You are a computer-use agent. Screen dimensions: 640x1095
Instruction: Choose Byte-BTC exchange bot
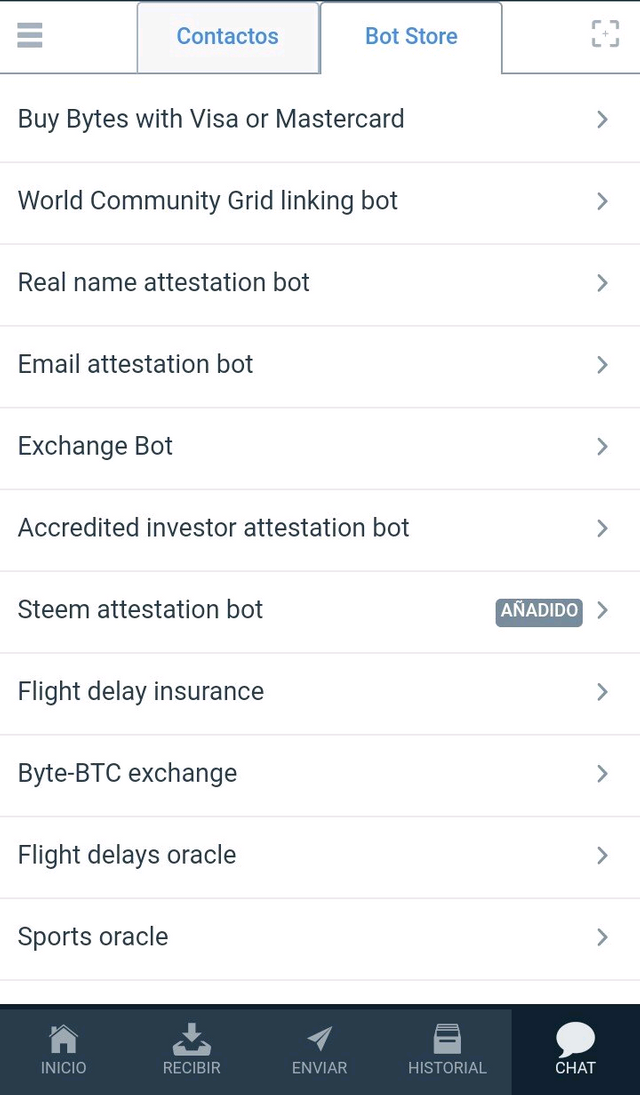point(320,773)
